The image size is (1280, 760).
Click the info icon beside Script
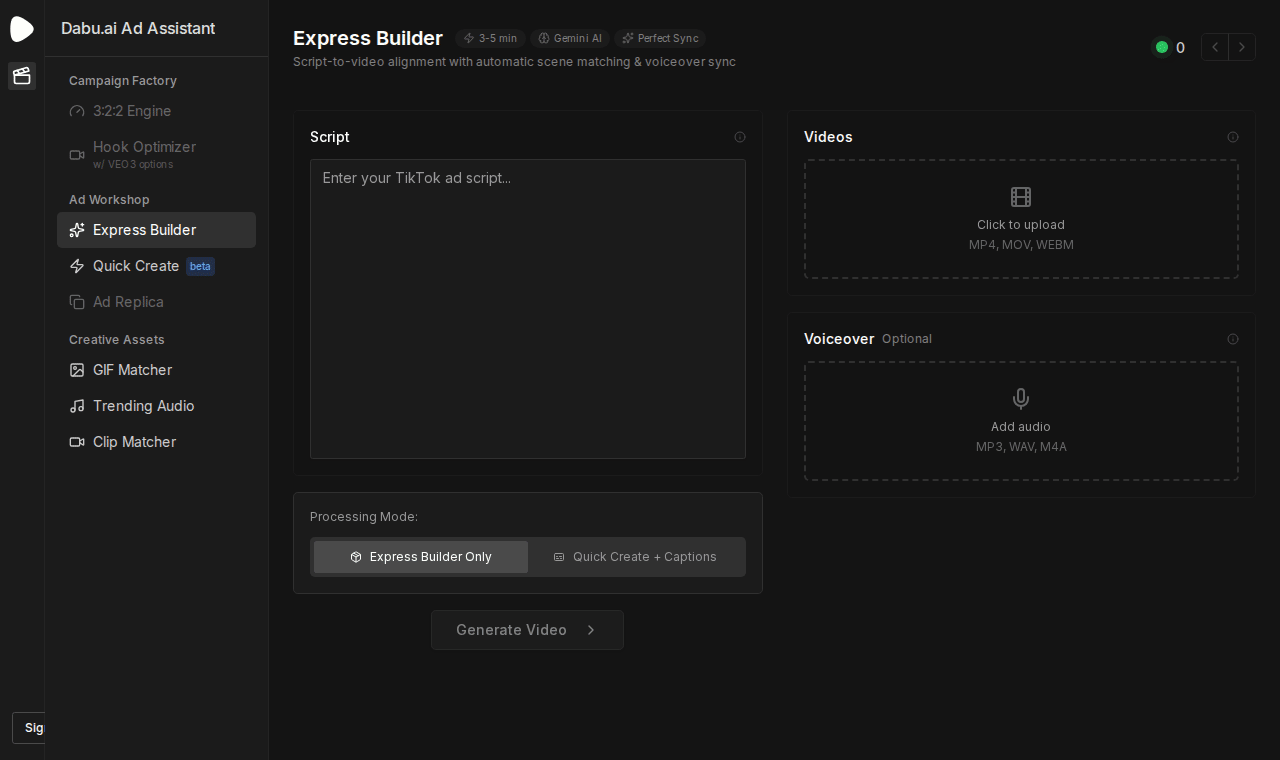point(740,137)
